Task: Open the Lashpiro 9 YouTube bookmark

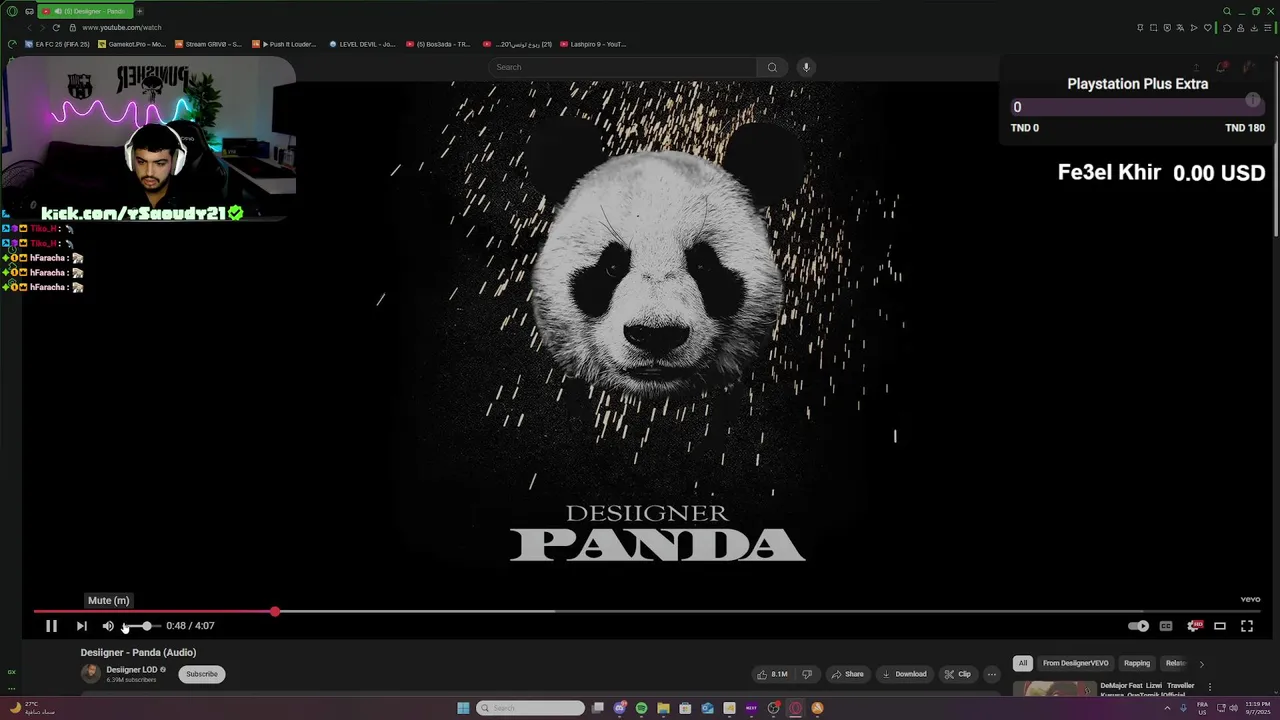Action: pyautogui.click(x=594, y=44)
